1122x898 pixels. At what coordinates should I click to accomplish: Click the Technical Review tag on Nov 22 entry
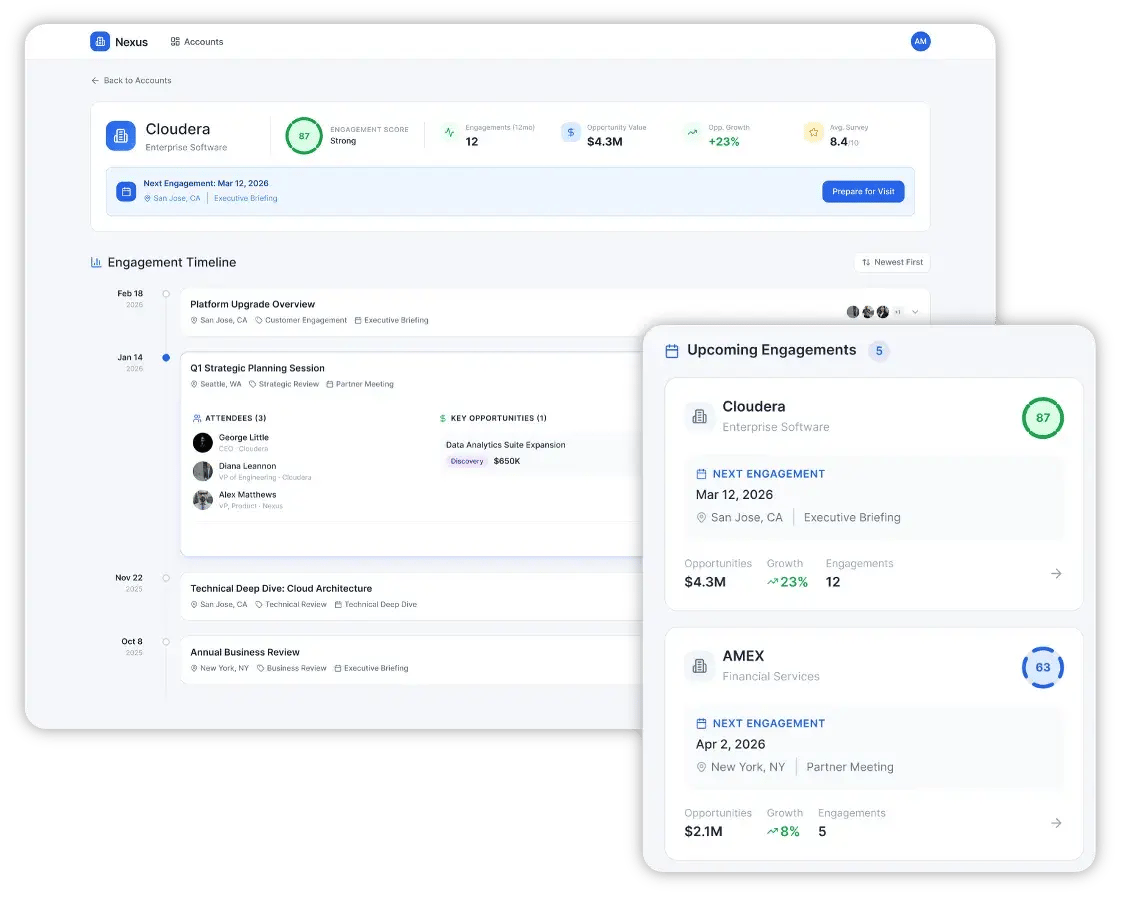click(x=291, y=605)
